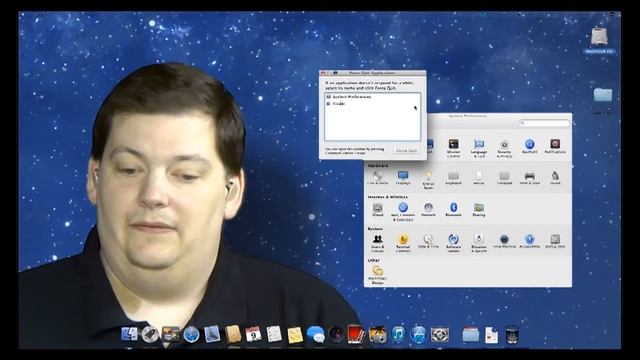The height and width of the screenshot is (360, 640).
Task: Select the folder icon on the desktop
Action: 603,95
